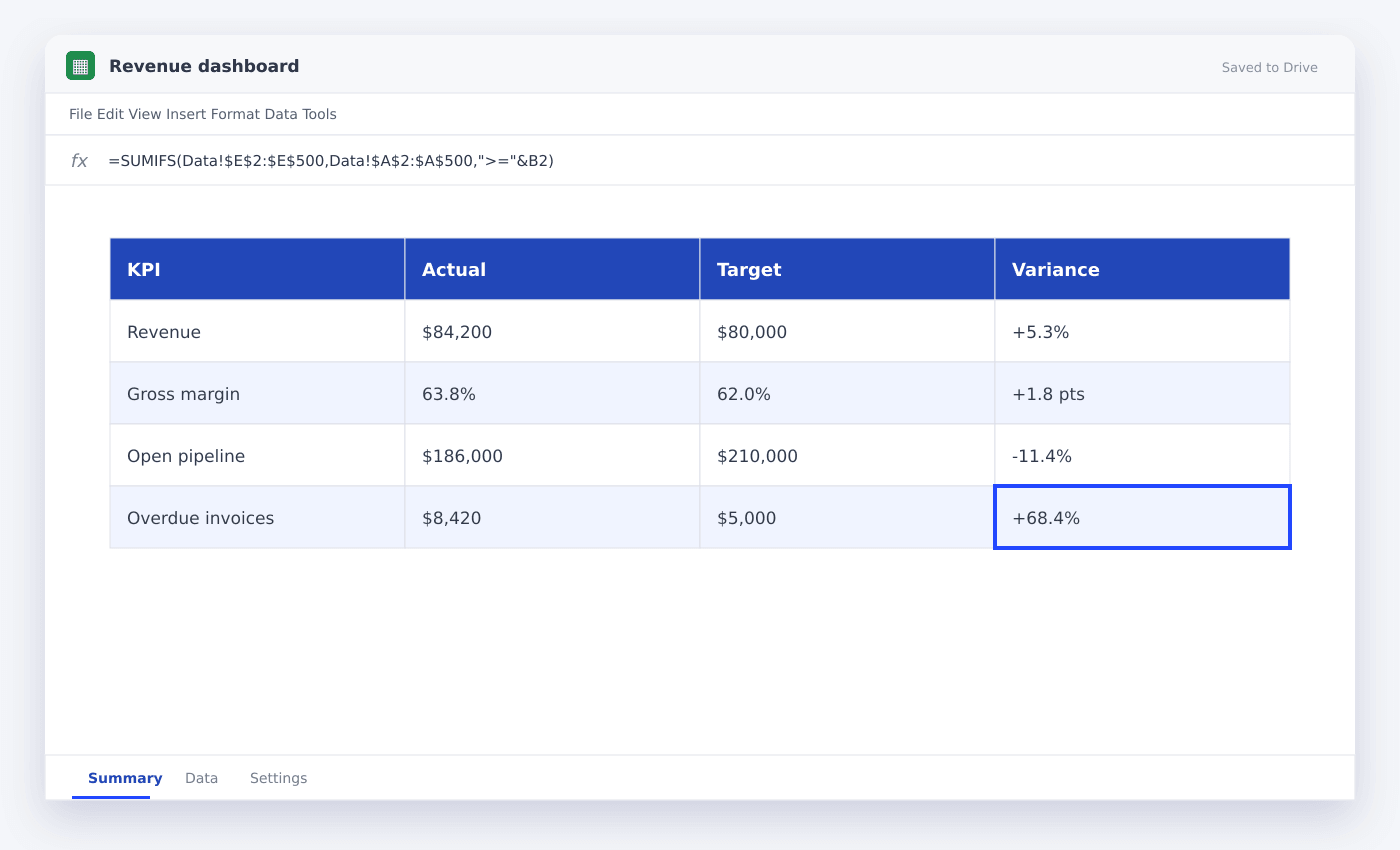Image resolution: width=1400 pixels, height=850 pixels.
Task: Open the Data menu in menu bar
Action: coord(281,114)
